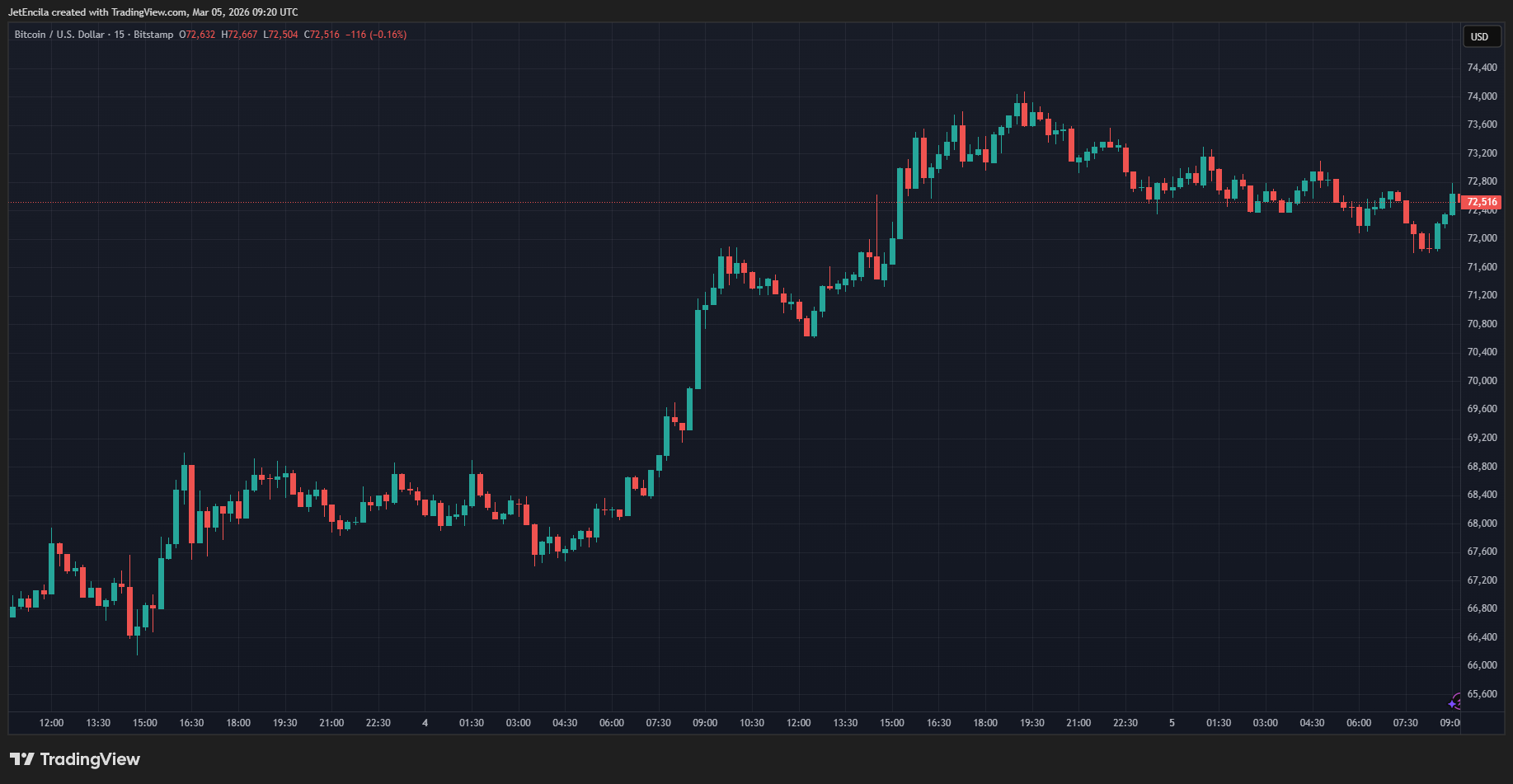Click the purple sparkle icon on chart

[x=1454, y=702]
